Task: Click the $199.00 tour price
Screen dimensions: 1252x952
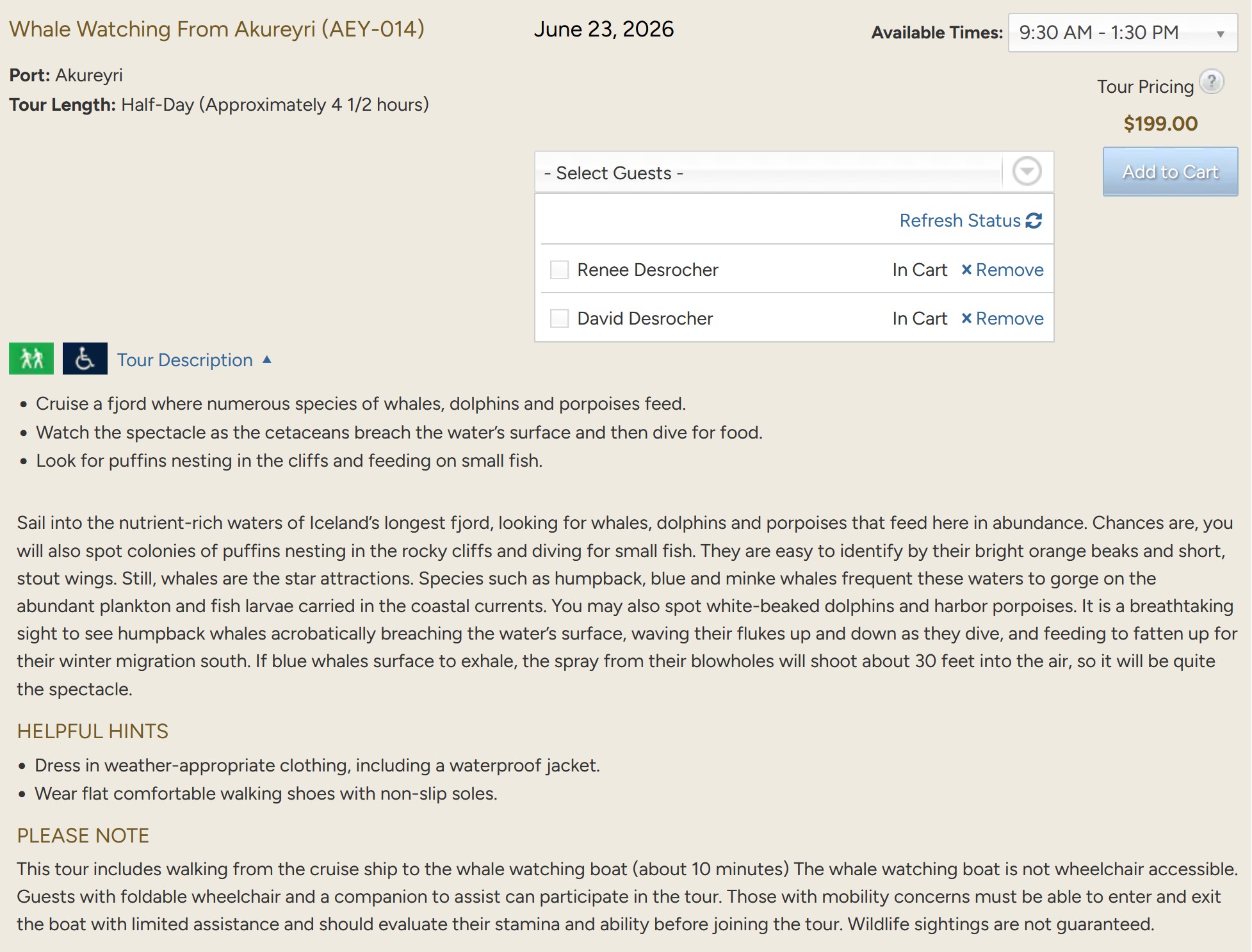Action: click(1160, 124)
